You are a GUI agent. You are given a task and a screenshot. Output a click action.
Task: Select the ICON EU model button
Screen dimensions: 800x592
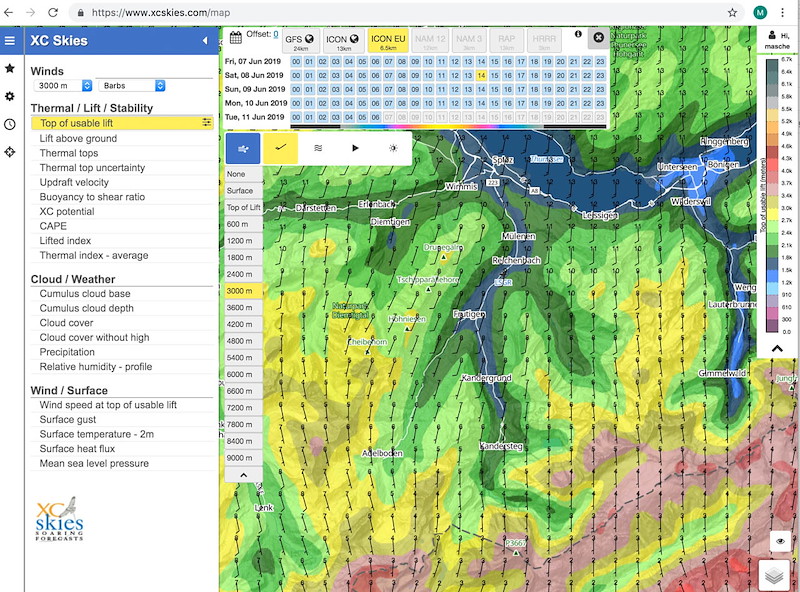[x=388, y=41]
